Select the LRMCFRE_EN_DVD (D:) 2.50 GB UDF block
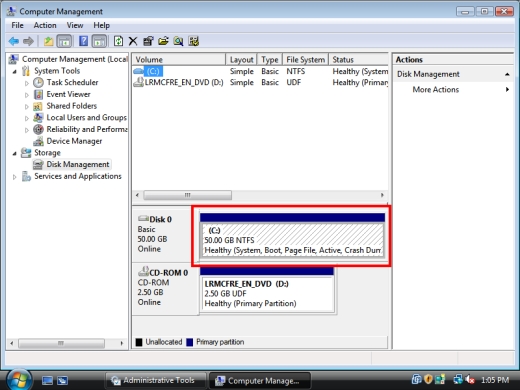The height and width of the screenshot is (390, 520). (x=267, y=294)
